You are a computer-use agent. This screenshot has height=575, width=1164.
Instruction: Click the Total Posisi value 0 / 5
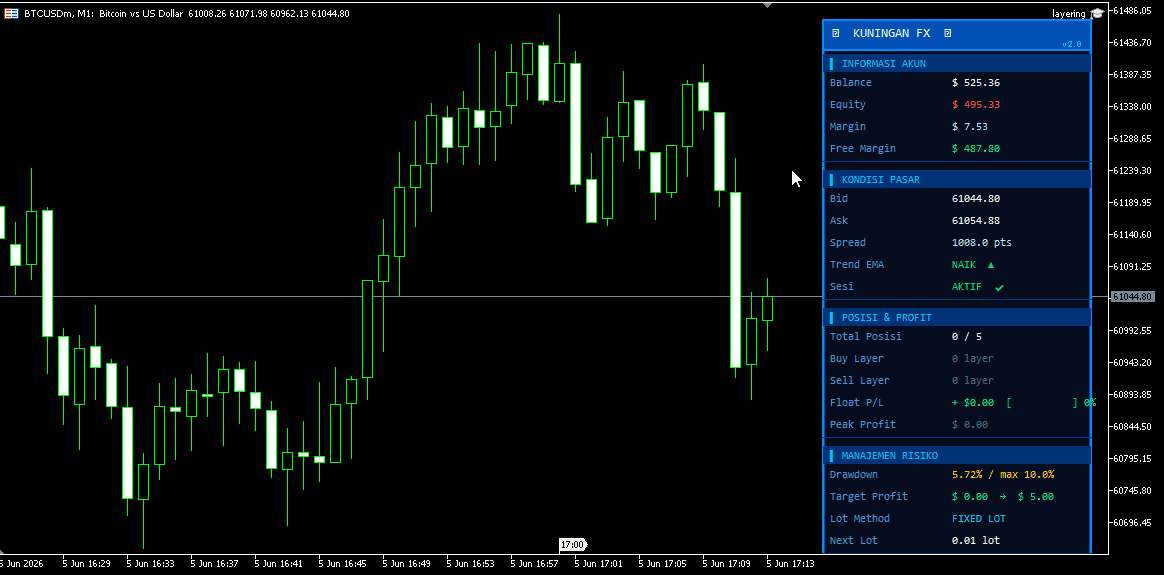coord(967,337)
